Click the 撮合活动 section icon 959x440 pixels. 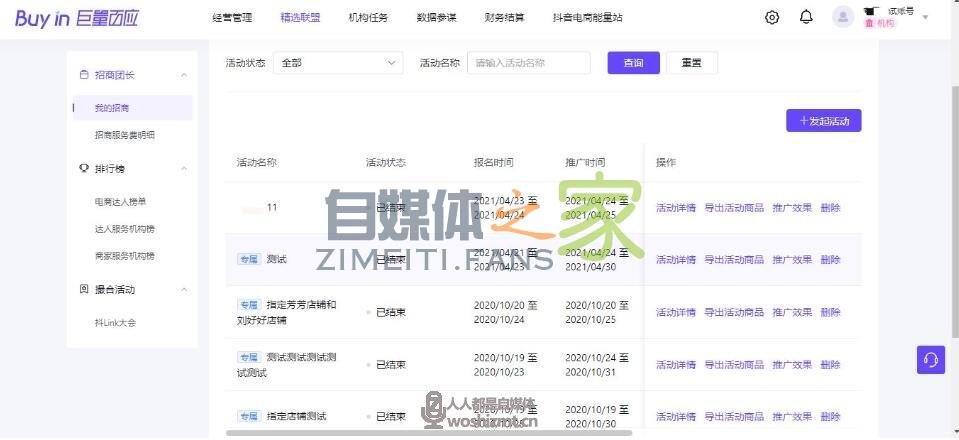click(84, 289)
